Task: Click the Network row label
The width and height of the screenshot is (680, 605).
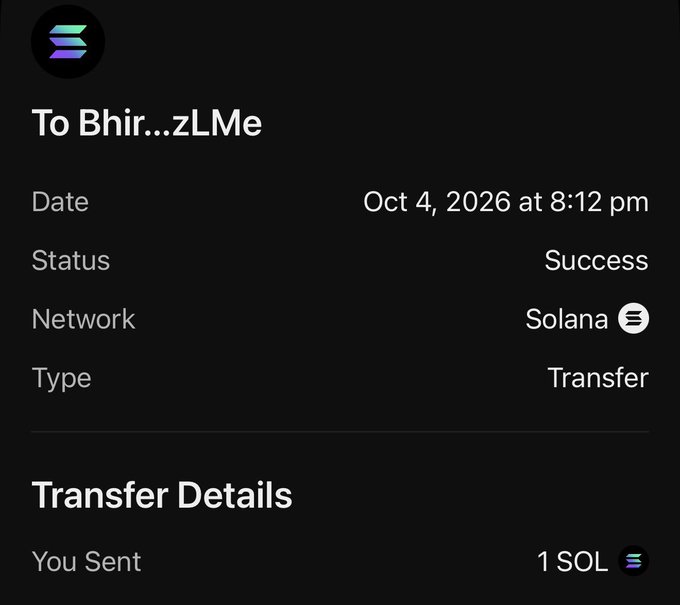Action: tap(83, 319)
